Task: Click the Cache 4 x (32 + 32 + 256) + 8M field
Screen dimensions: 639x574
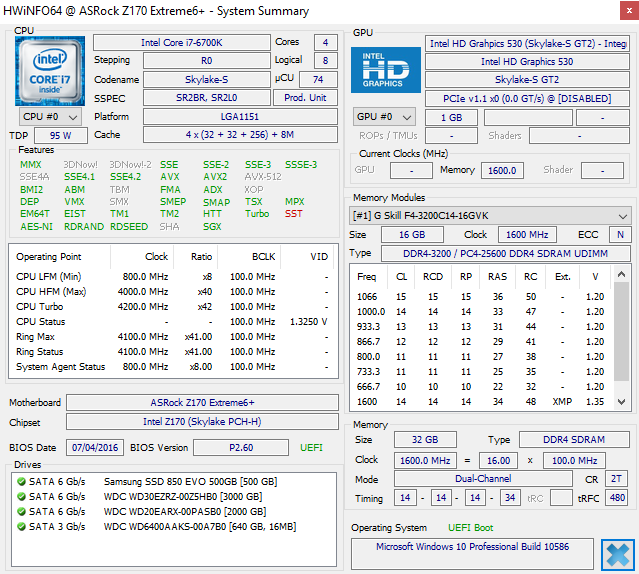Action: coord(240,135)
